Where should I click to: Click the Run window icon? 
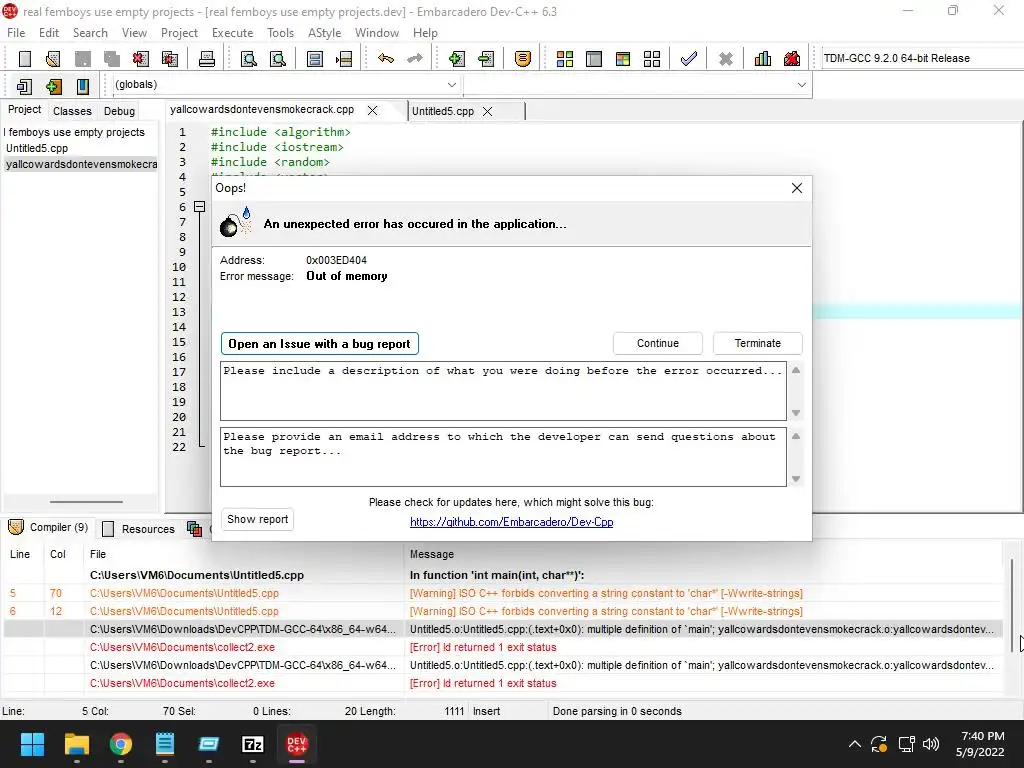click(594, 59)
